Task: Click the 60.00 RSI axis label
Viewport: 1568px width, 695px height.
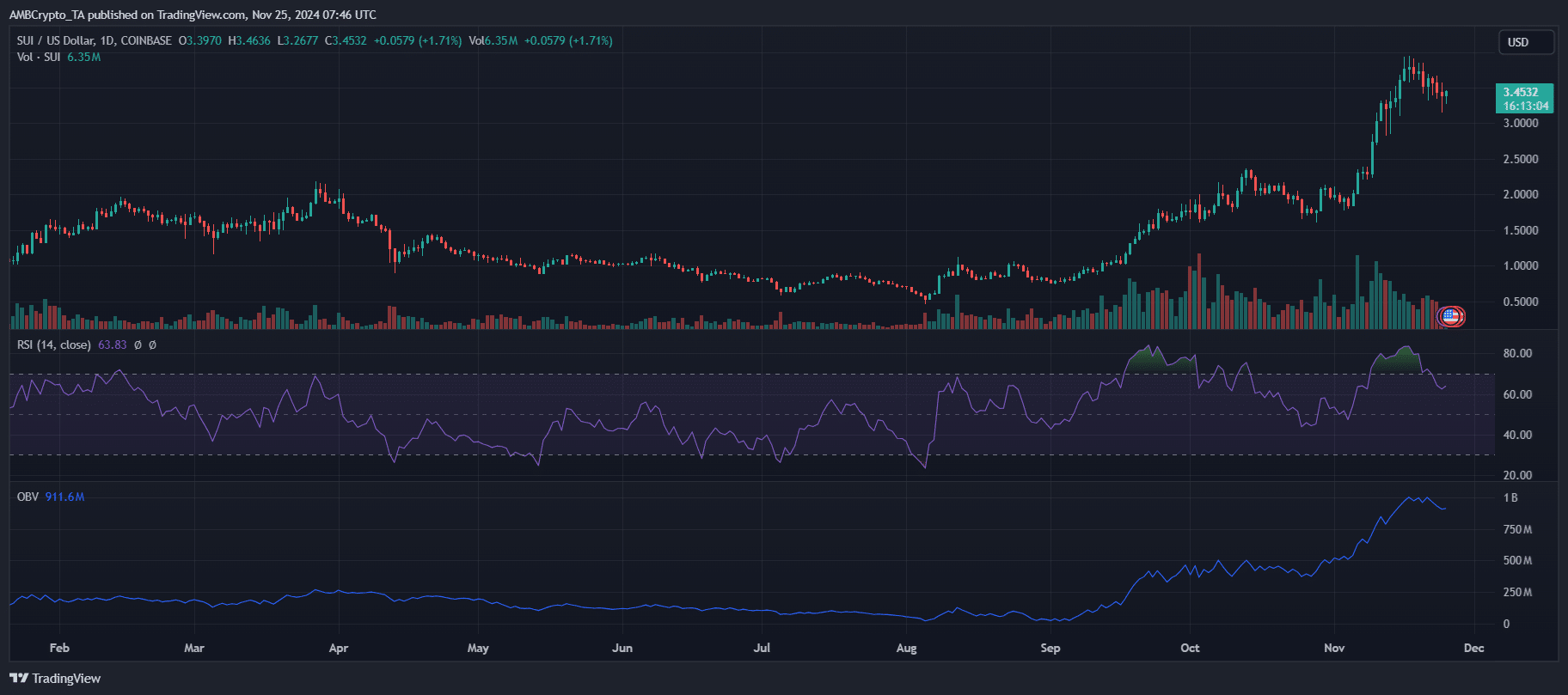Action: point(1517,394)
